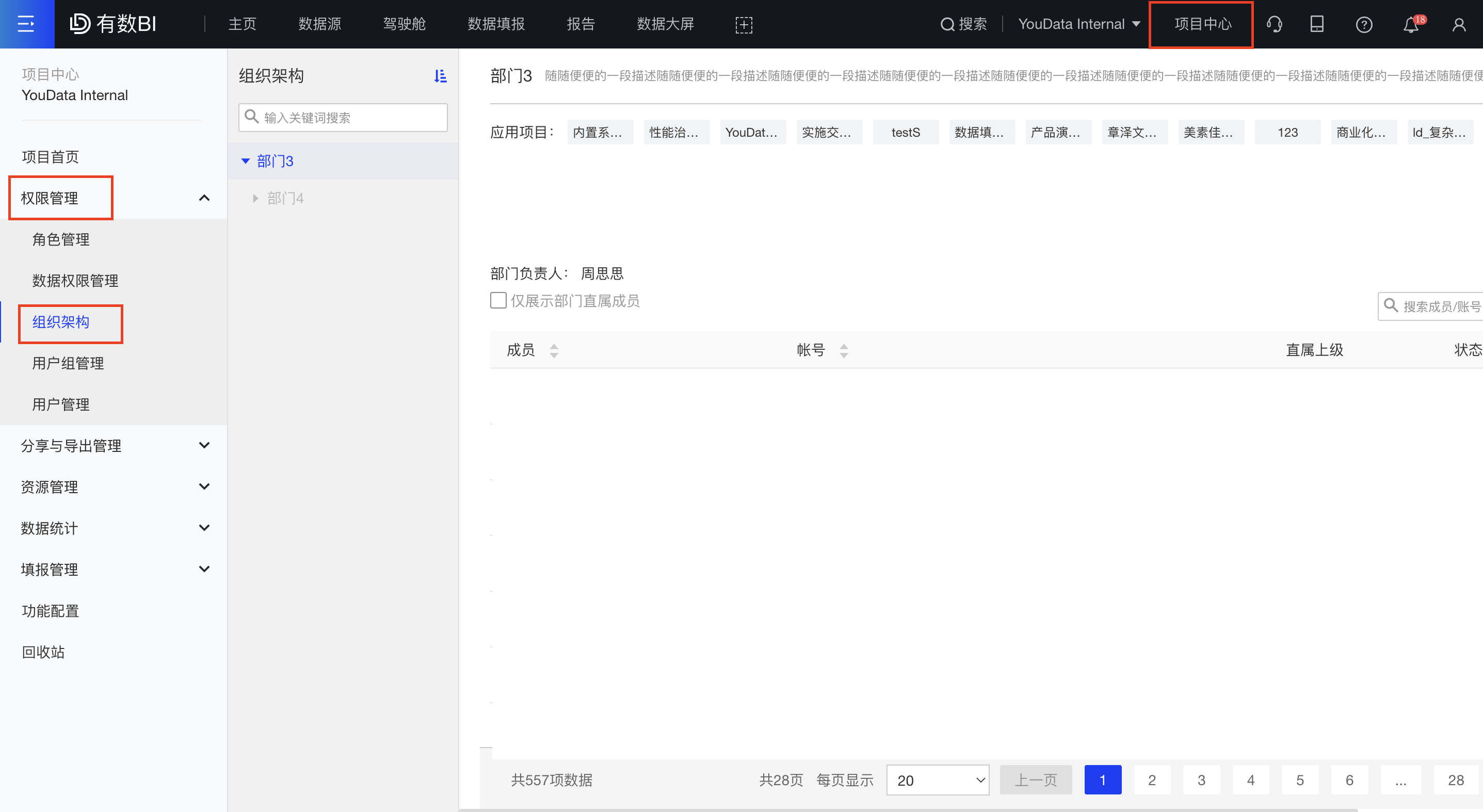Open the help question mark icon
Screen dimensions: 1483x812
1364,24
